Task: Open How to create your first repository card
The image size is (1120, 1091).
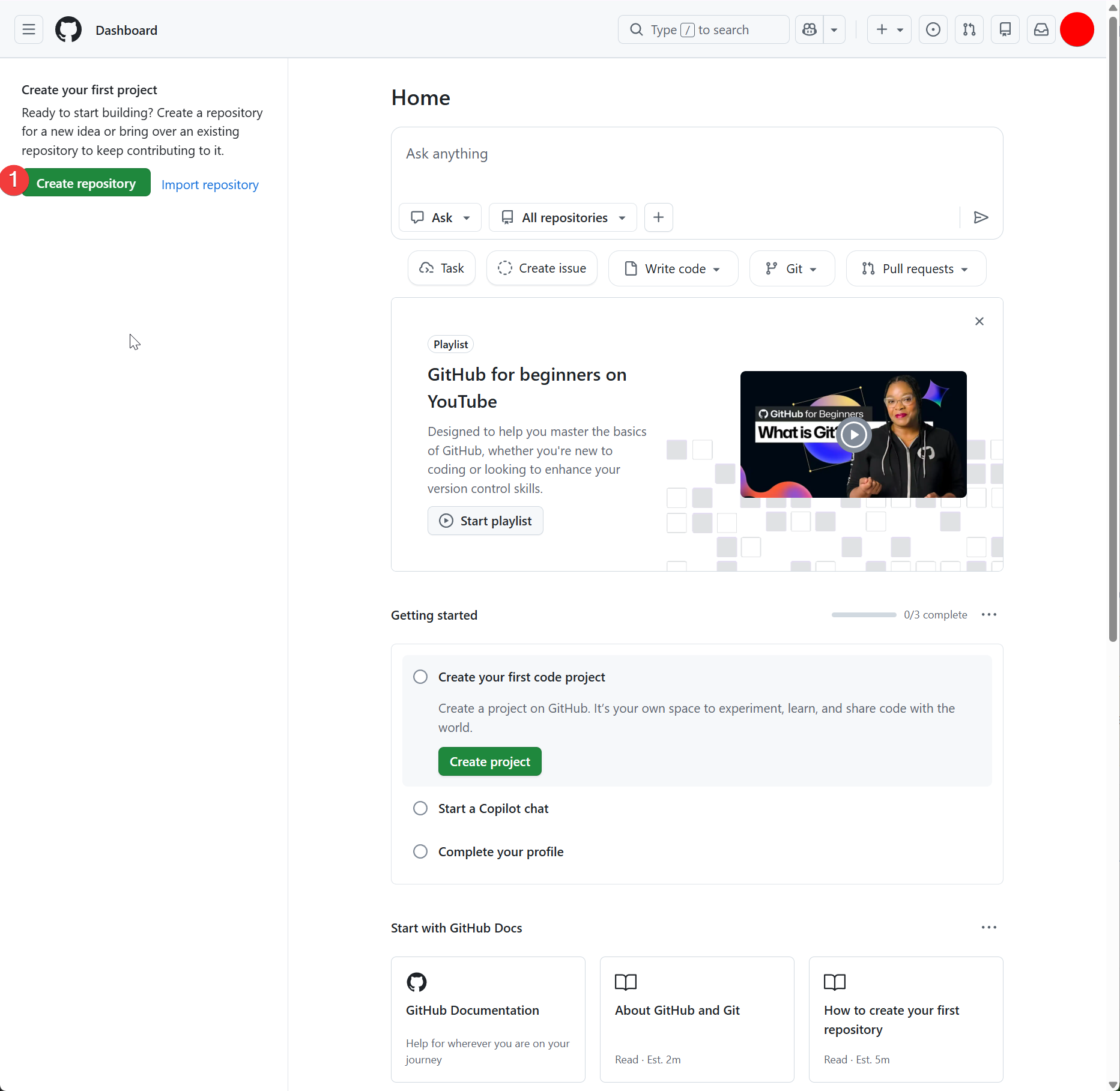Action: 906,1020
